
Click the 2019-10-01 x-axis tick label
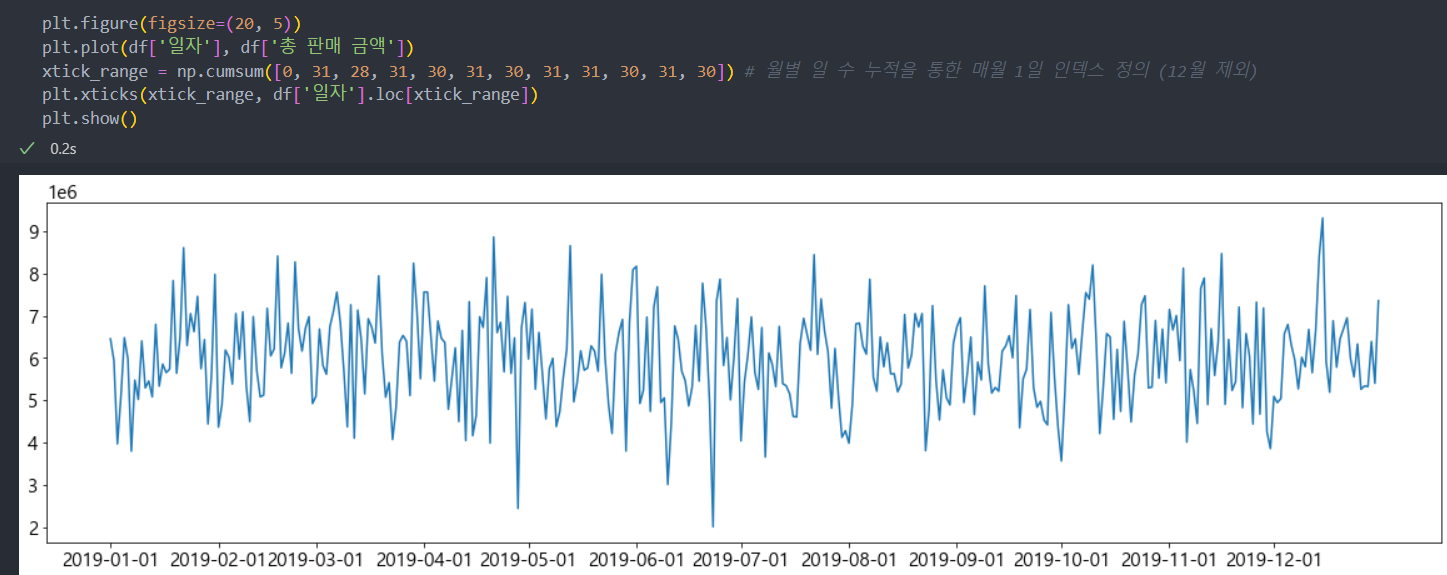tap(1063, 559)
